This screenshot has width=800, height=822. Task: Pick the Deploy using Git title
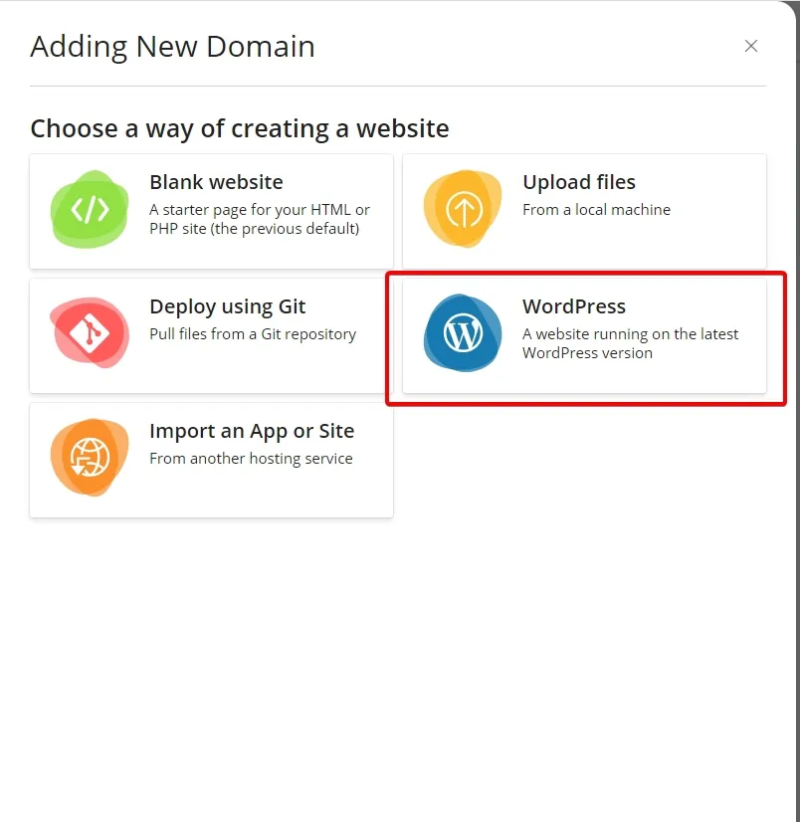coord(227,307)
